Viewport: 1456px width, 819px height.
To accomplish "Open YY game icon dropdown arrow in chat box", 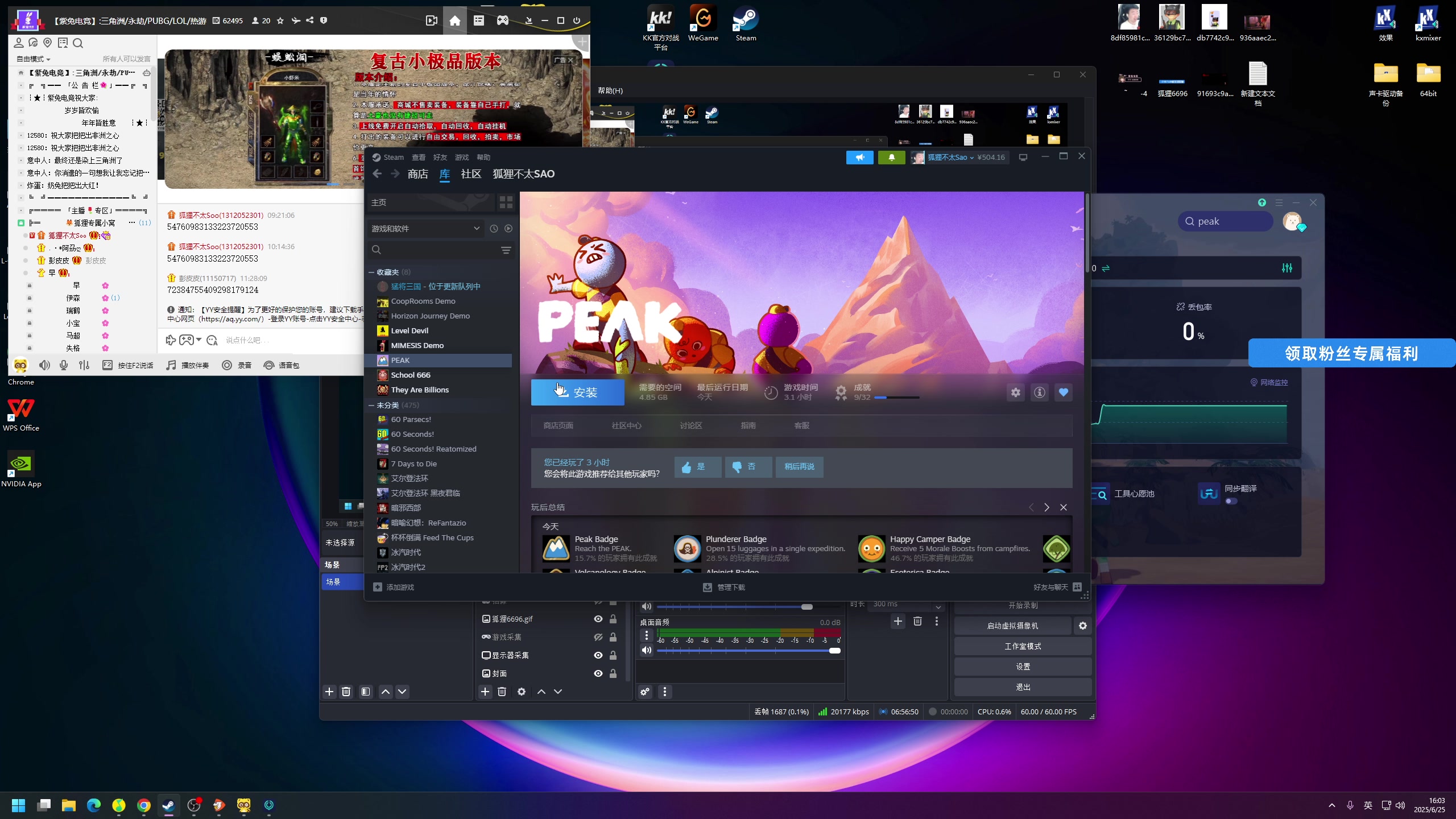I will [198, 340].
